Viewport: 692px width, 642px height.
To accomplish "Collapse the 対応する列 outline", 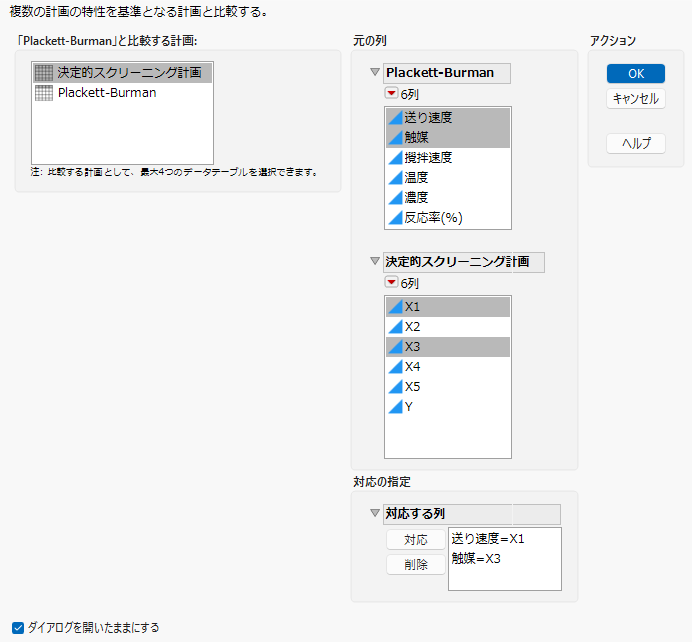I will pos(375,513).
